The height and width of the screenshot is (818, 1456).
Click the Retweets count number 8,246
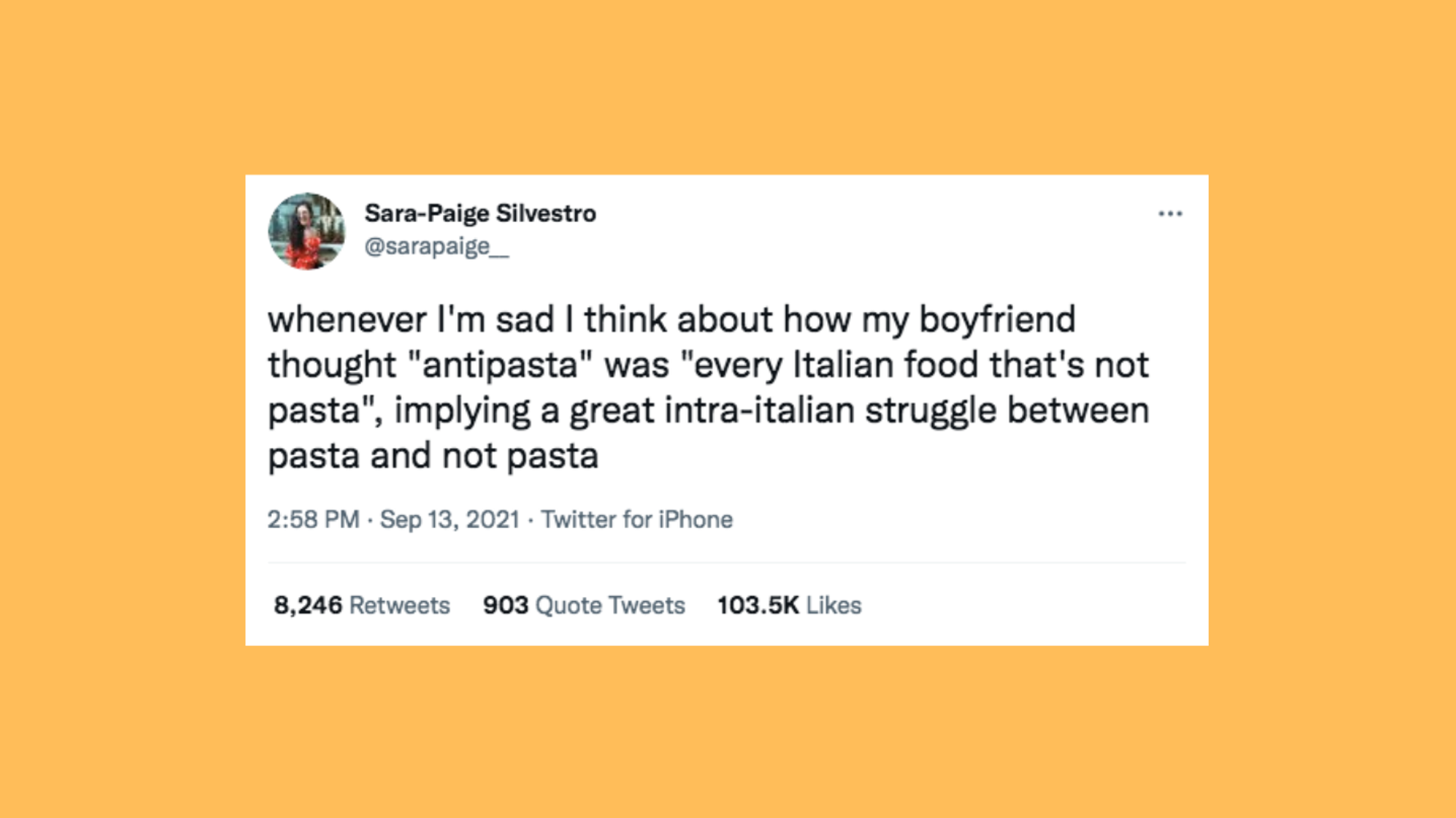tap(307, 605)
